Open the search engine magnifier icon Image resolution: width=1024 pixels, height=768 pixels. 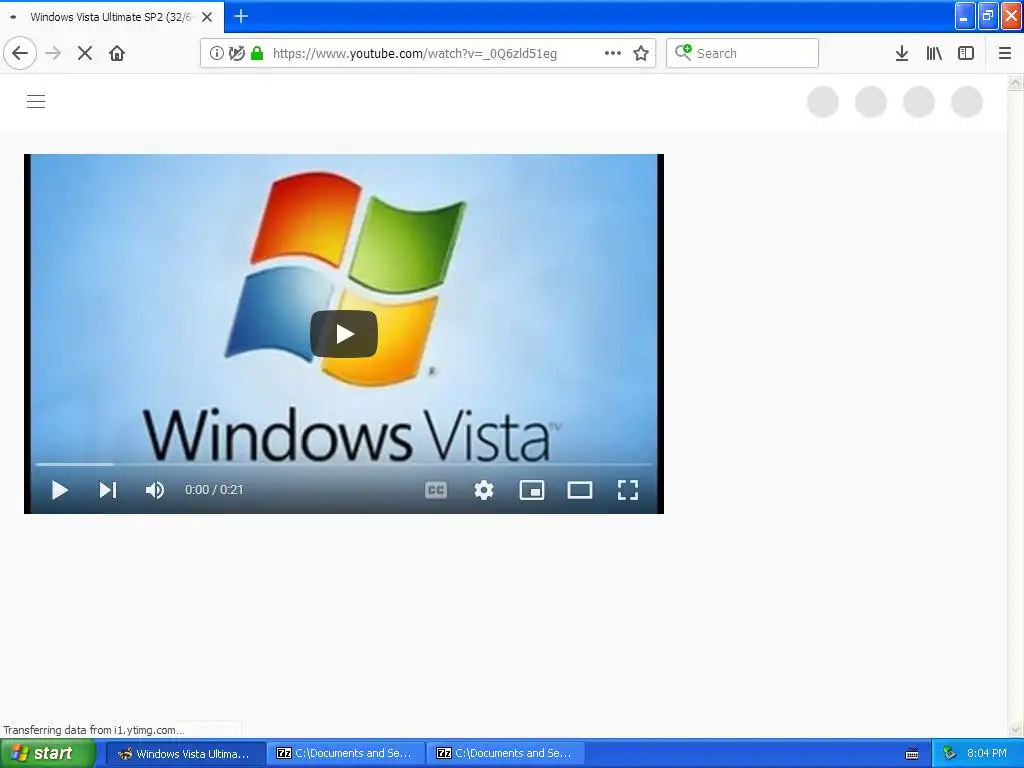(x=683, y=52)
